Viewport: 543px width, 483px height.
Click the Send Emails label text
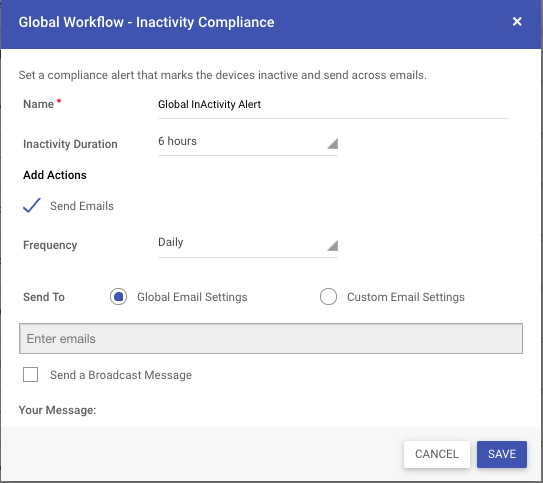82,206
